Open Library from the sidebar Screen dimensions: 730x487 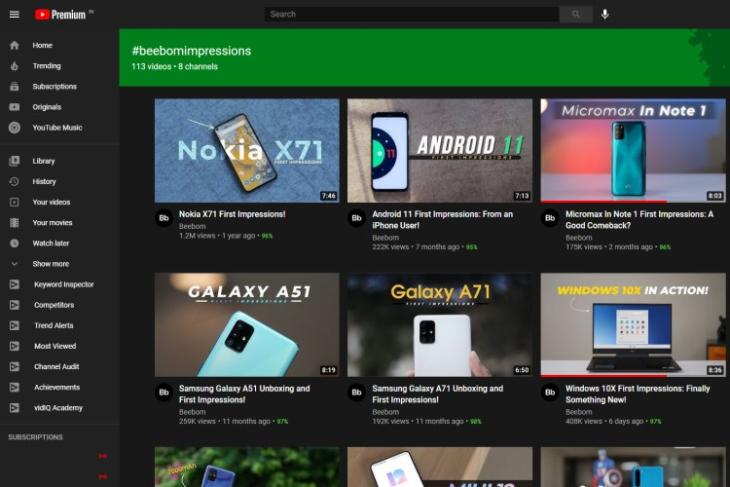43,161
